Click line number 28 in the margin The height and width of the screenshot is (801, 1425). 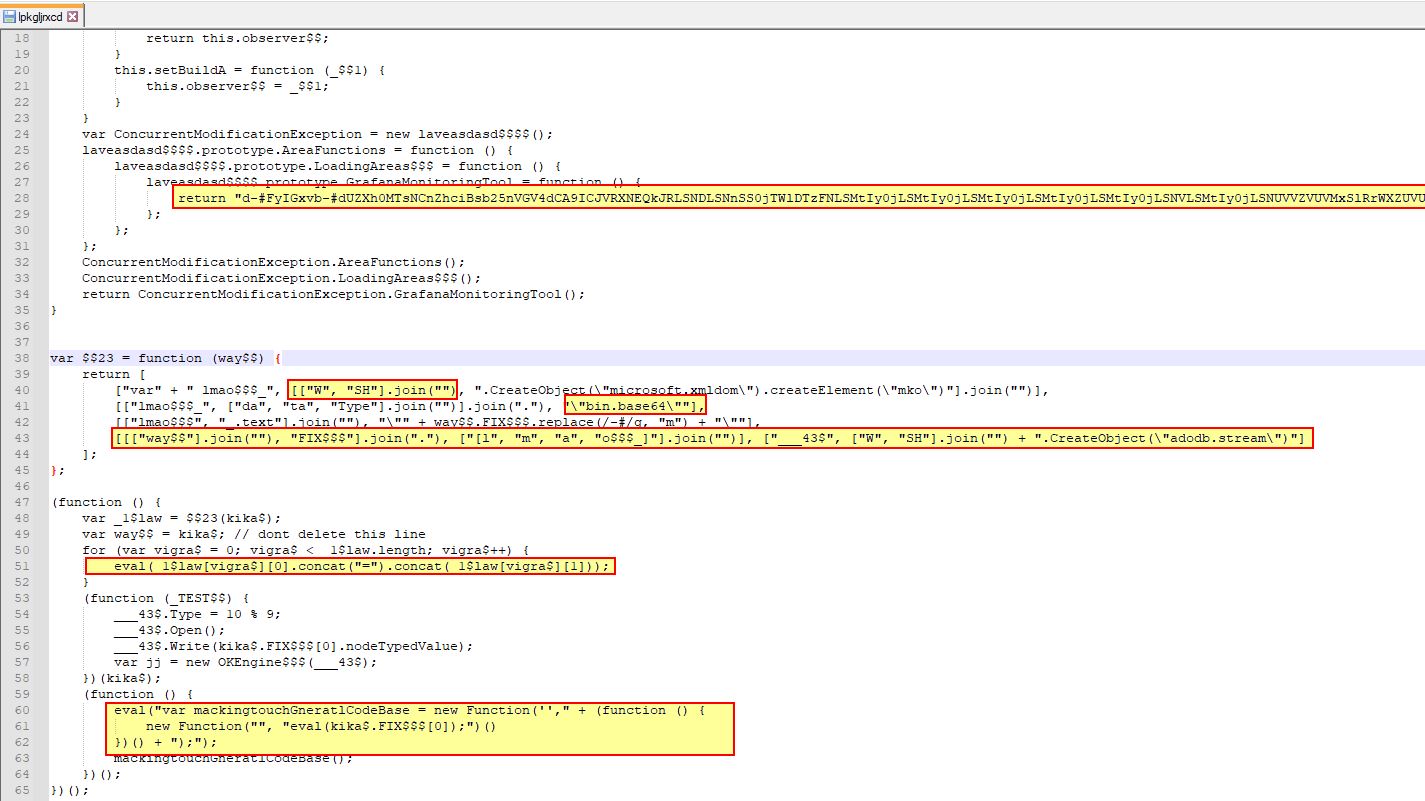[23, 198]
